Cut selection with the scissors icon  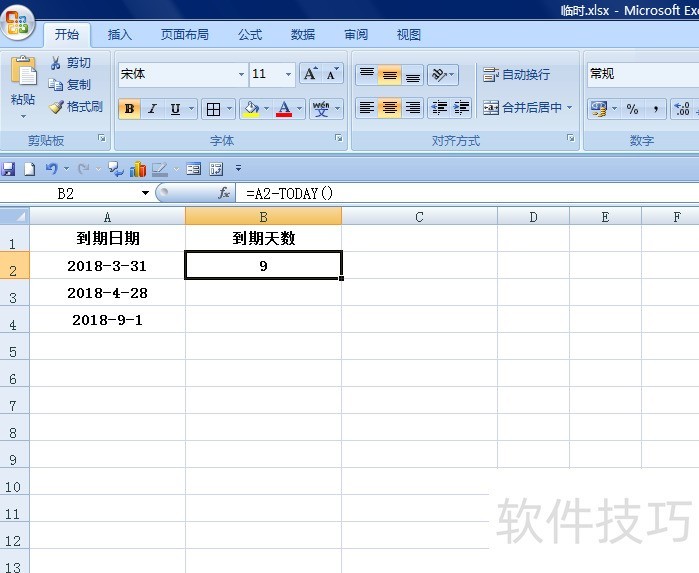click(x=55, y=63)
